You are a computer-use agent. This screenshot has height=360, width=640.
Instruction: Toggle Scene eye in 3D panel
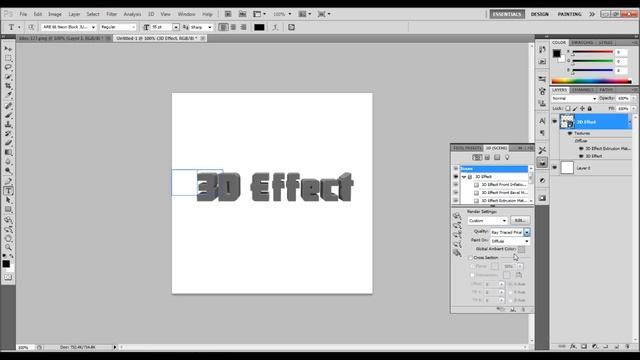(x=456, y=169)
